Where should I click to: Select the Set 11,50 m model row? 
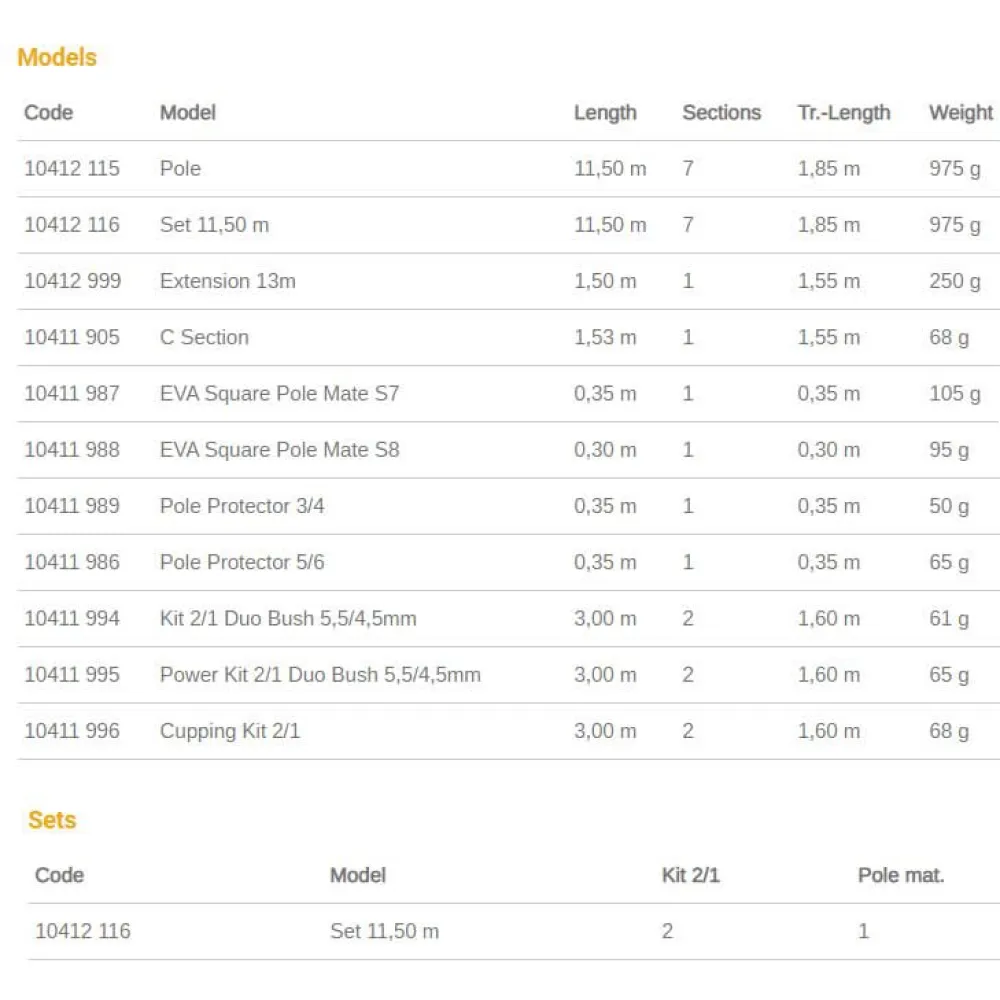(214, 225)
